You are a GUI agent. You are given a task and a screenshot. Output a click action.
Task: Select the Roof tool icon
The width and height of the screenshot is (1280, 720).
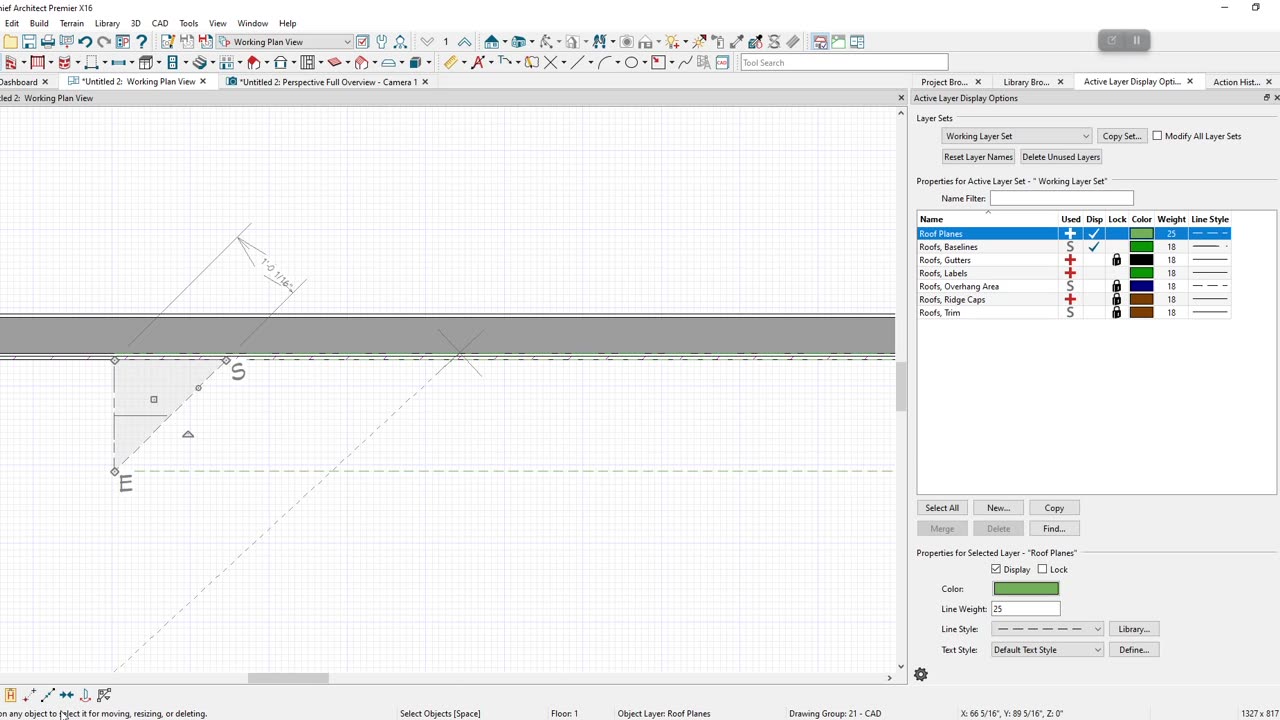tap(253, 62)
